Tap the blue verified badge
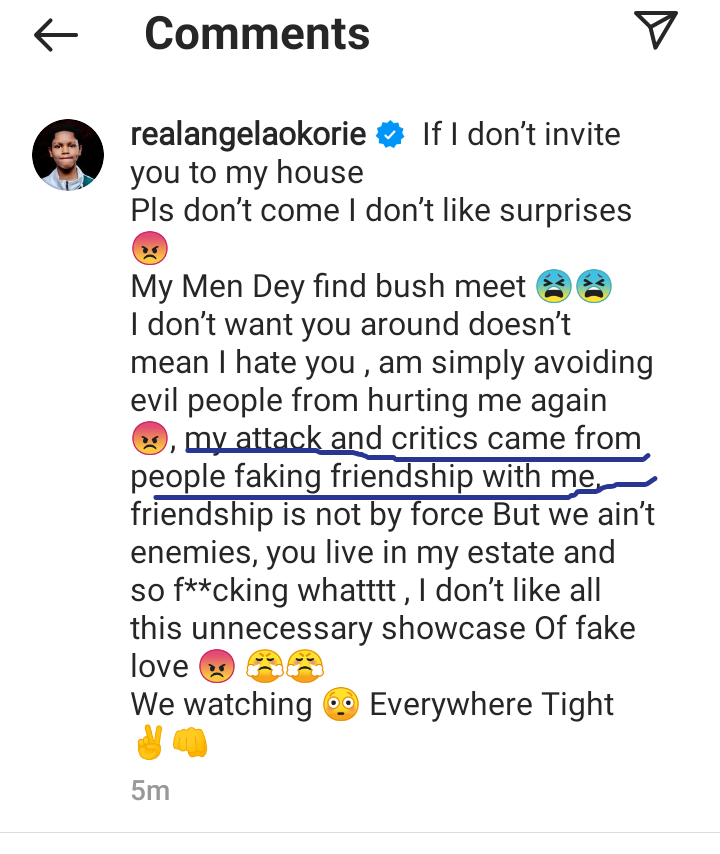 tap(390, 135)
